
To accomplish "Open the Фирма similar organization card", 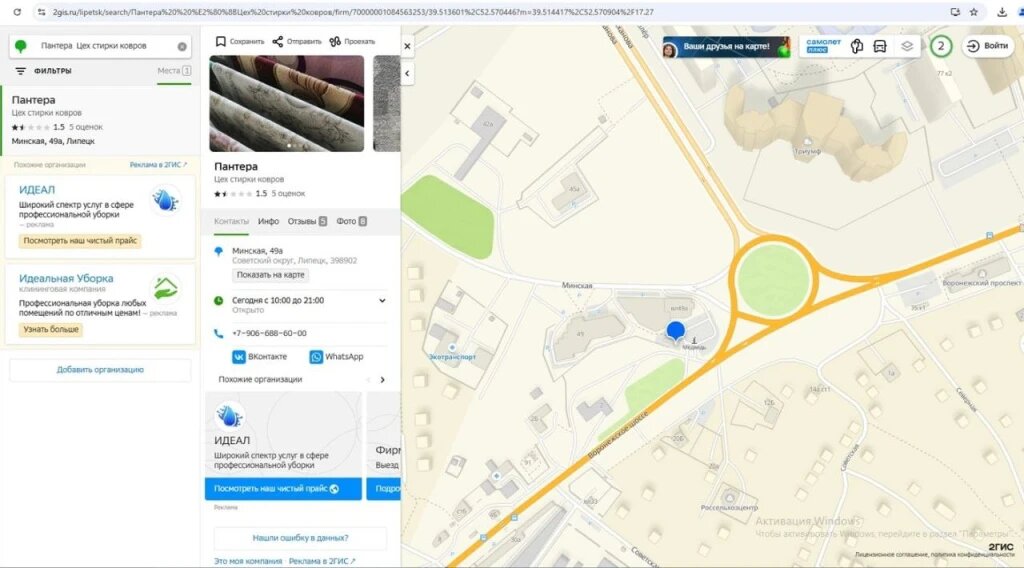I will [x=383, y=445].
